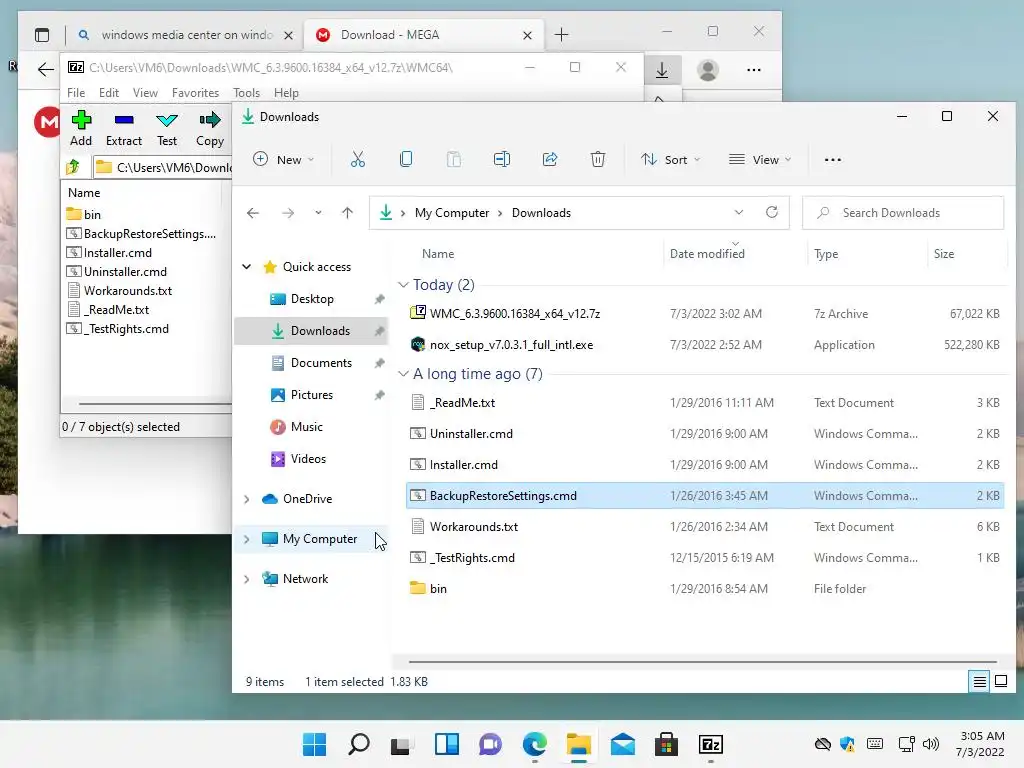Screen dimensions: 1024x768
Task: Select Pictures in navigation pane
Action: coord(312,394)
